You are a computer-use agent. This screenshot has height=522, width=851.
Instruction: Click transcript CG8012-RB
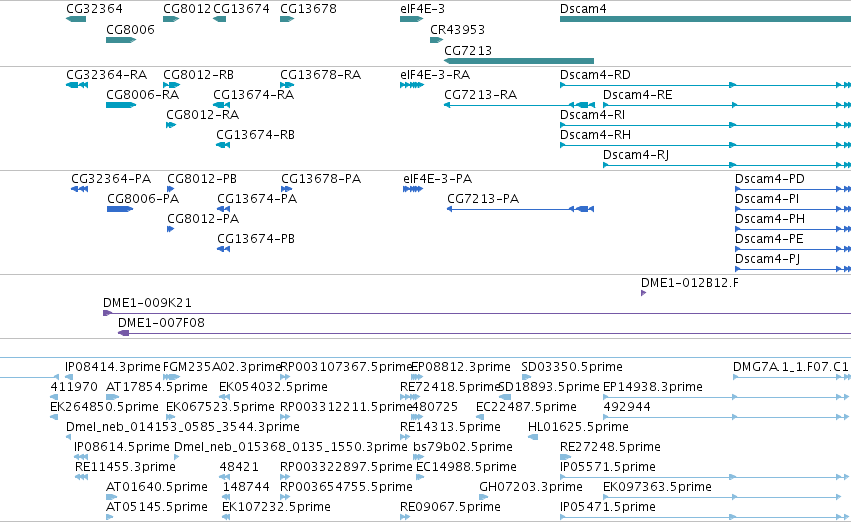click(x=199, y=74)
